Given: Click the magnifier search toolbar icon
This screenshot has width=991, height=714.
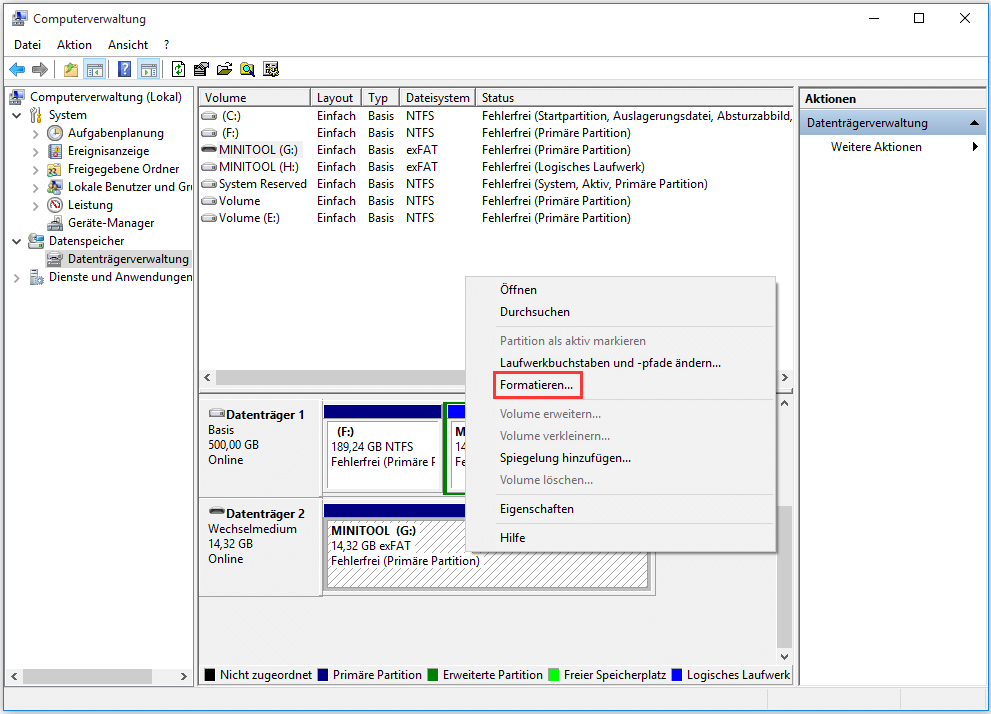Looking at the screenshot, I should pos(247,70).
